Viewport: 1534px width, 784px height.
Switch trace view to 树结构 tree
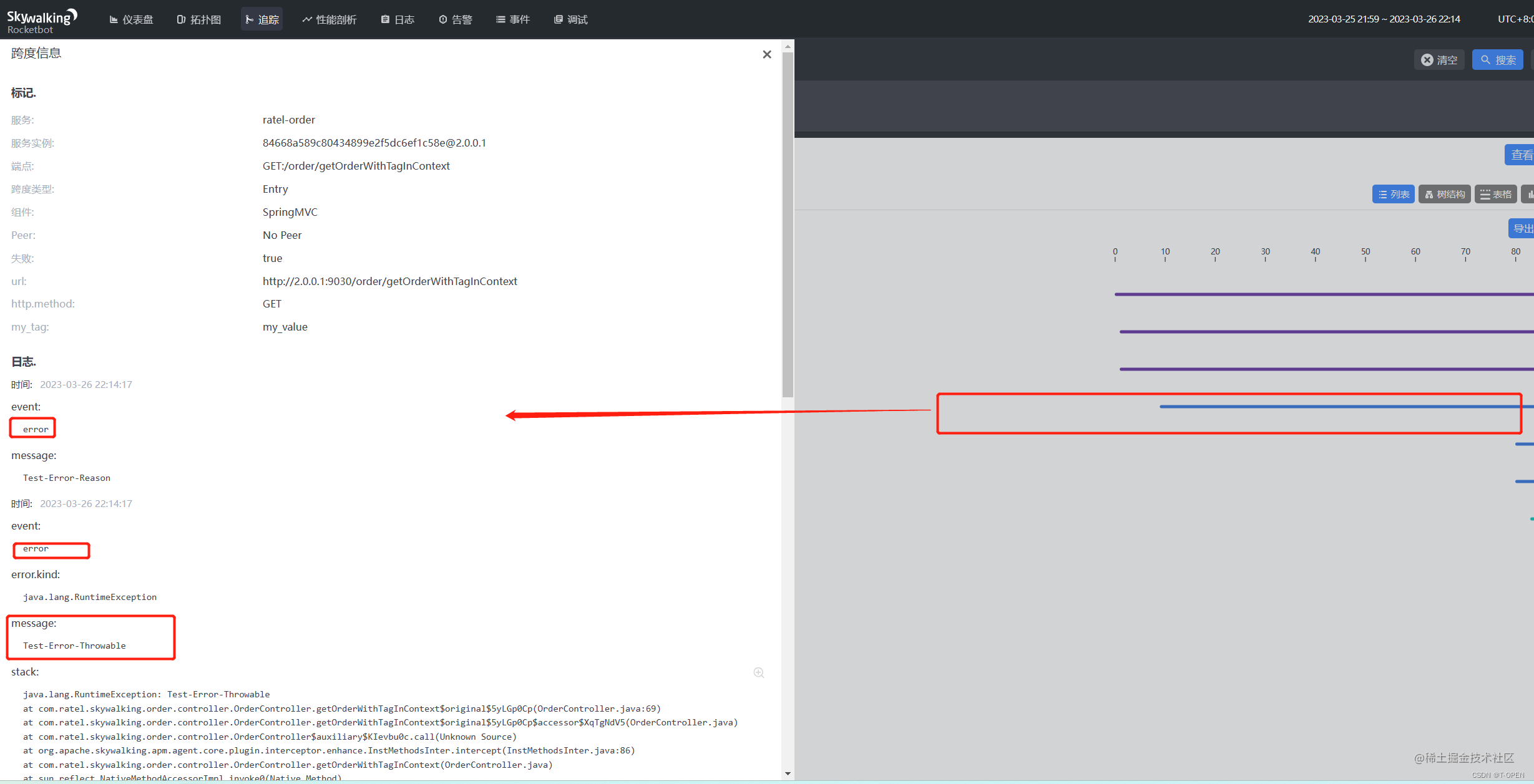(1445, 194)
